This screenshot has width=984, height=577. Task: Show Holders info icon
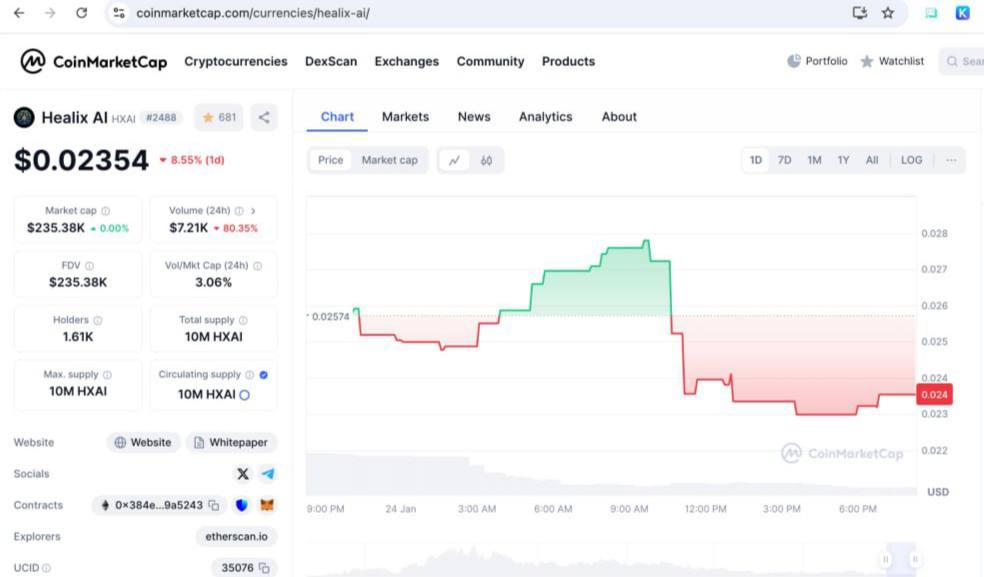pyautogui.click(x=98, y=320)
